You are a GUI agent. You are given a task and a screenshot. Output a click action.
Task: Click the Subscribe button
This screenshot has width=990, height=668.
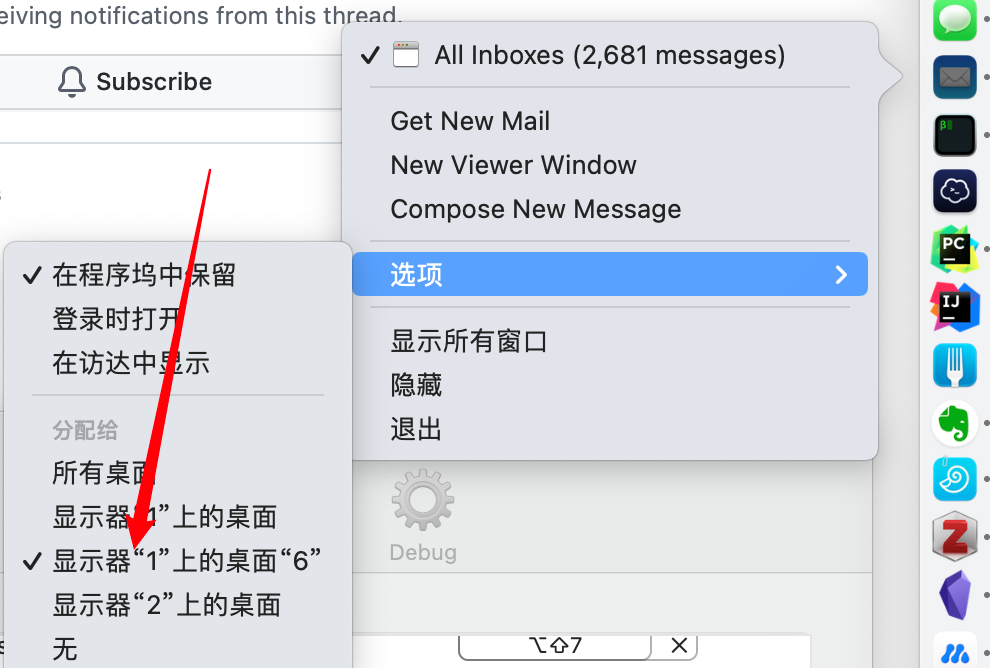tap(135, 82)
